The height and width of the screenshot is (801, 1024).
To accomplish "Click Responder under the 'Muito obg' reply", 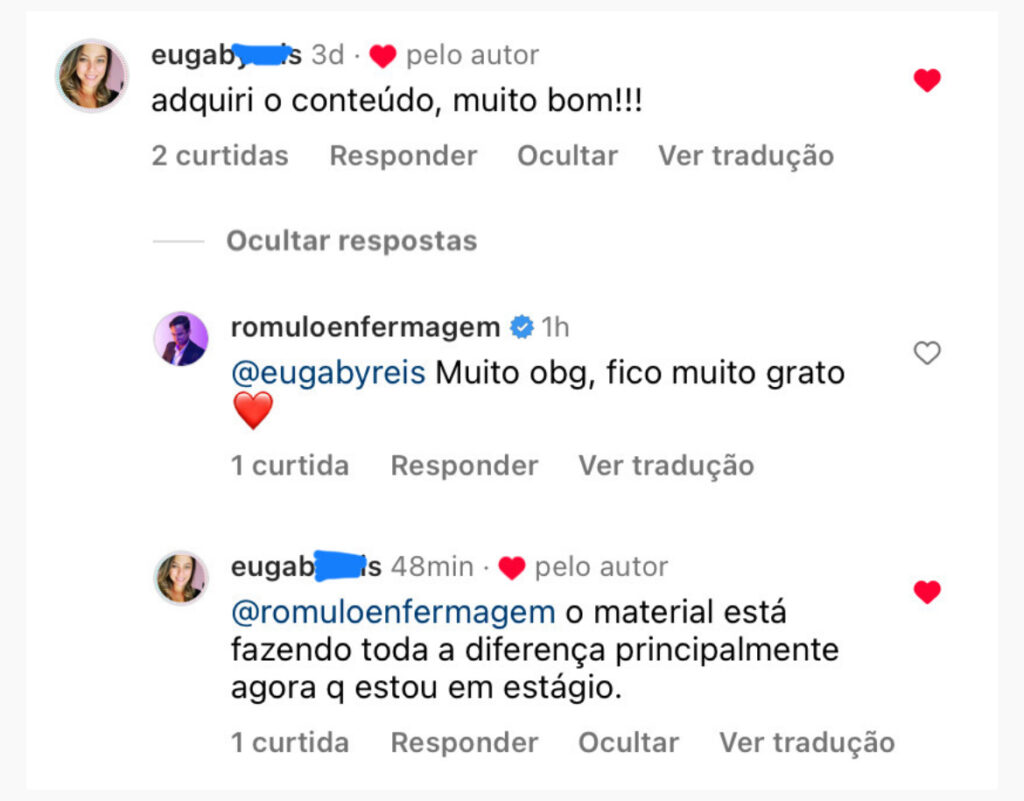I will [x=464, y=466].
